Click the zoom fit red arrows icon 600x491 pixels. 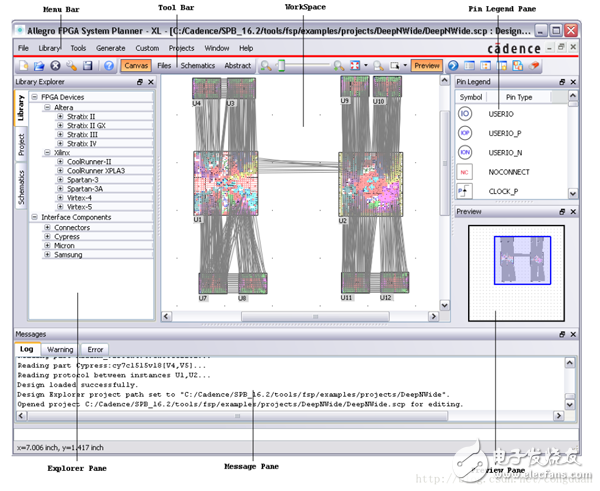click(355, 65)
